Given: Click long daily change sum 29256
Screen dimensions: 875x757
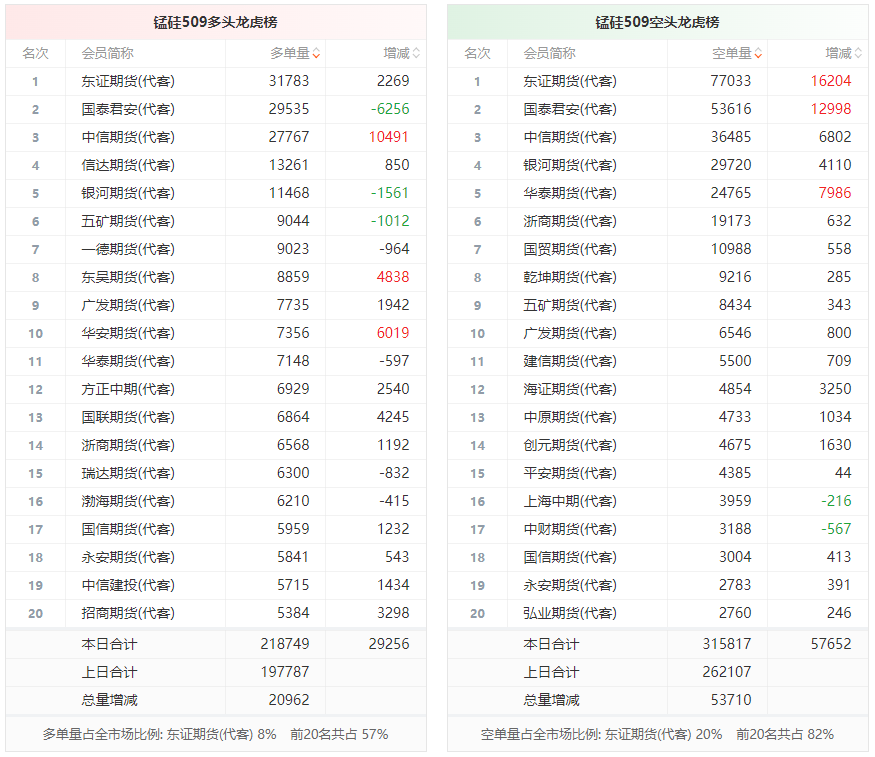Looking at the screenshot, I should click(389, 644).
